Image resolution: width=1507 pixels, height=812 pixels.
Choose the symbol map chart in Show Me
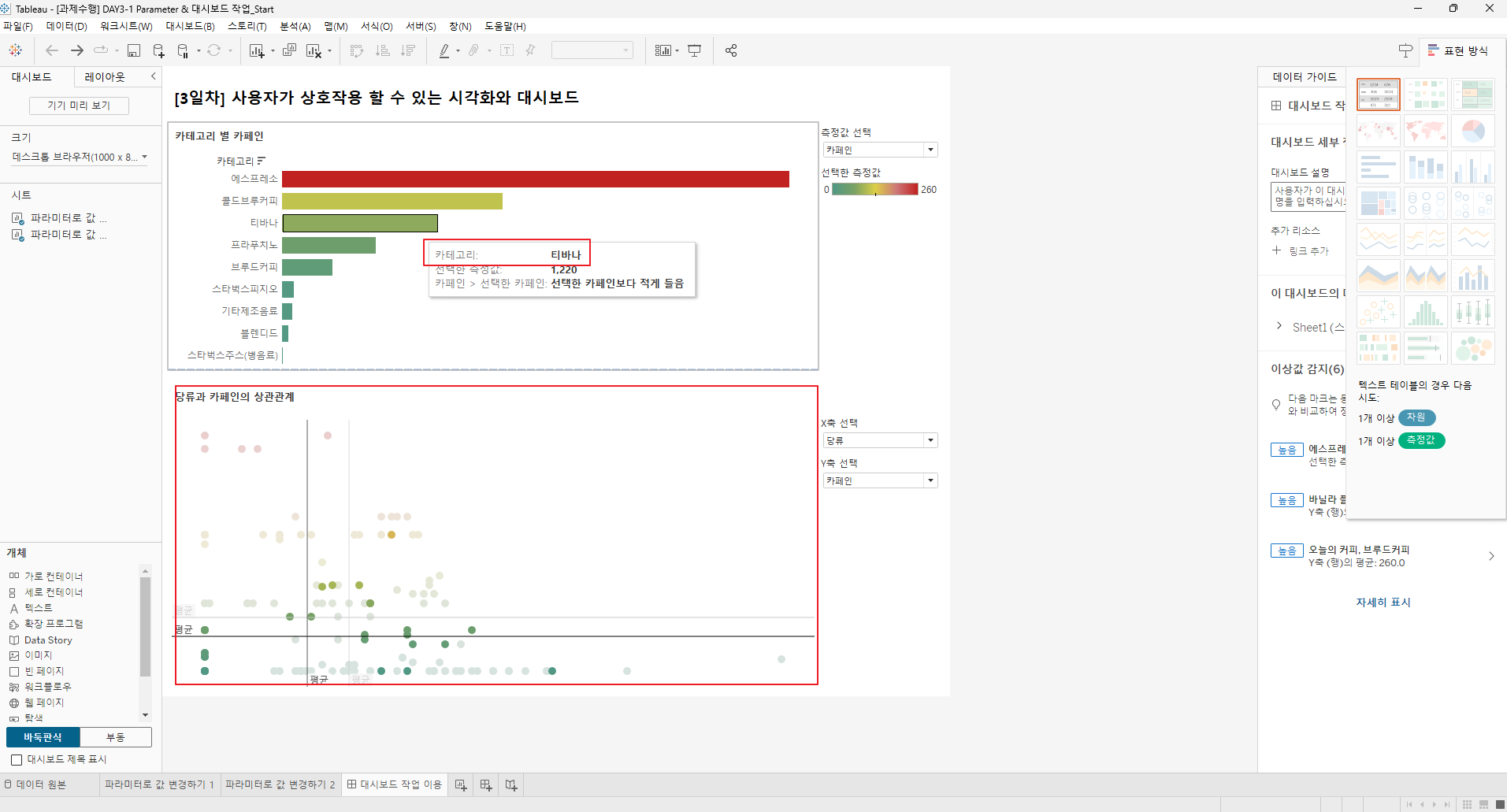click(1379, 131)
